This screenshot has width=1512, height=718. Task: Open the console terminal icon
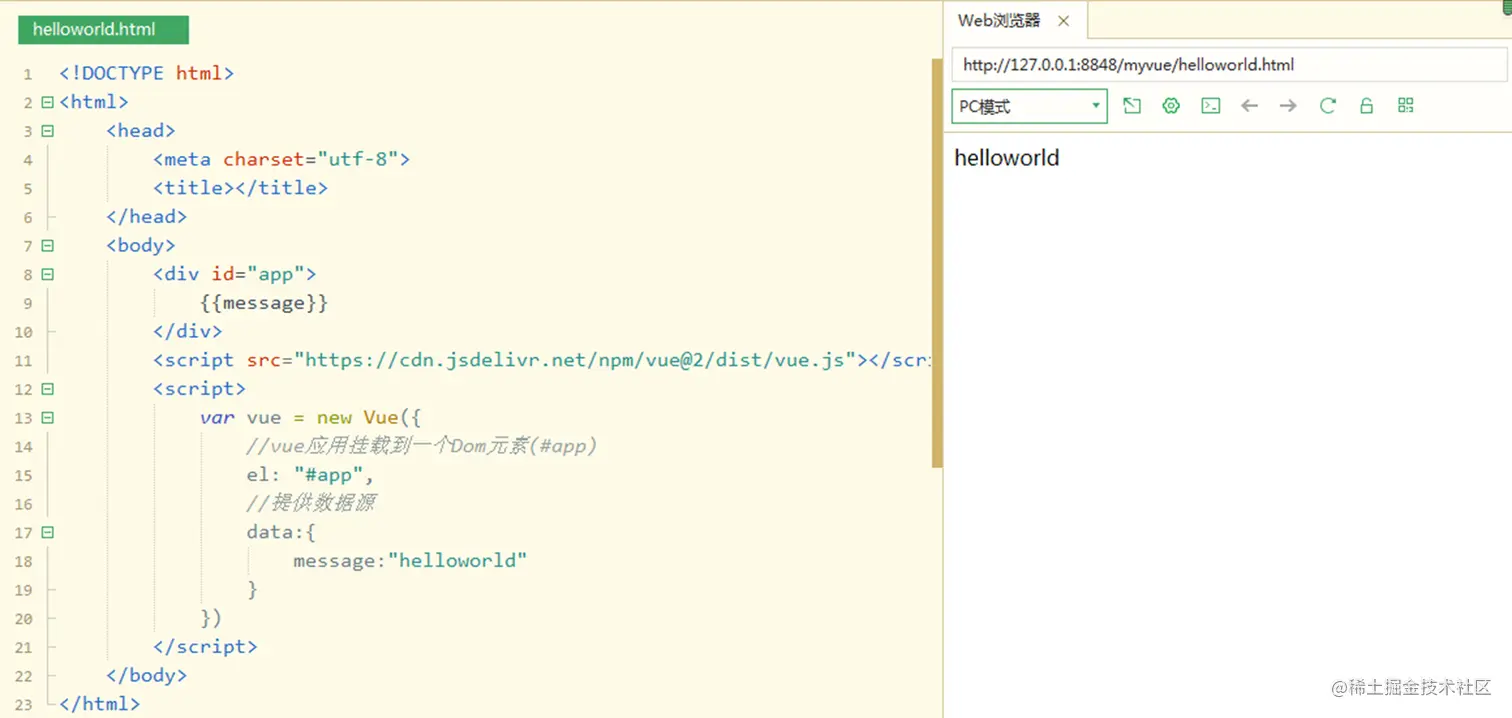click(x=1210, y=106)
